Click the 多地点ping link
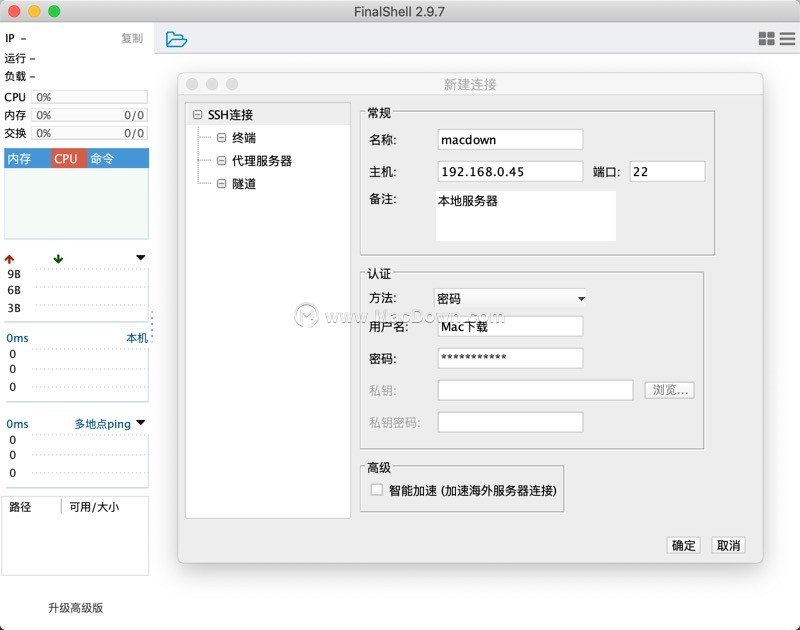This screenshot has width=800, height=630. (103, 423)
